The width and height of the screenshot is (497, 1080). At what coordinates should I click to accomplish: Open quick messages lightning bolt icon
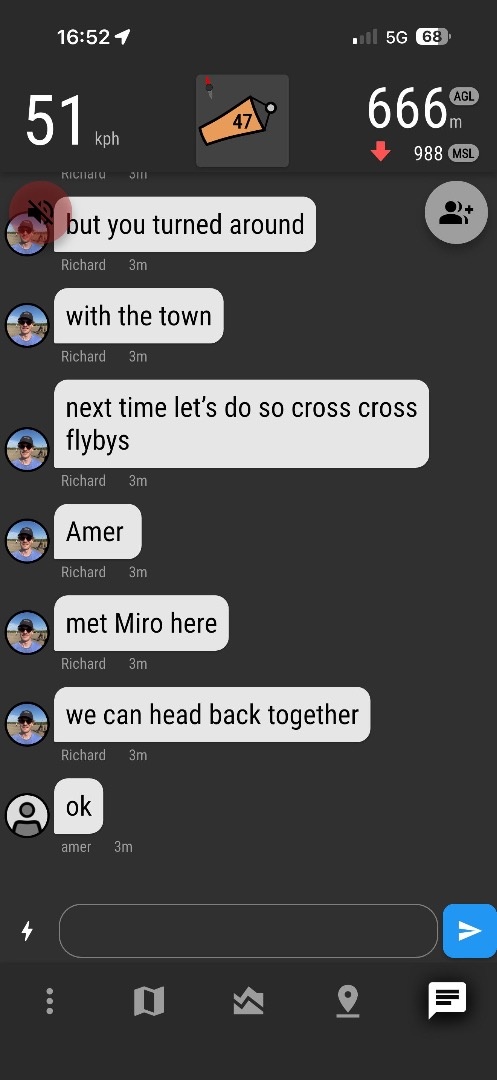pos(27,931)
